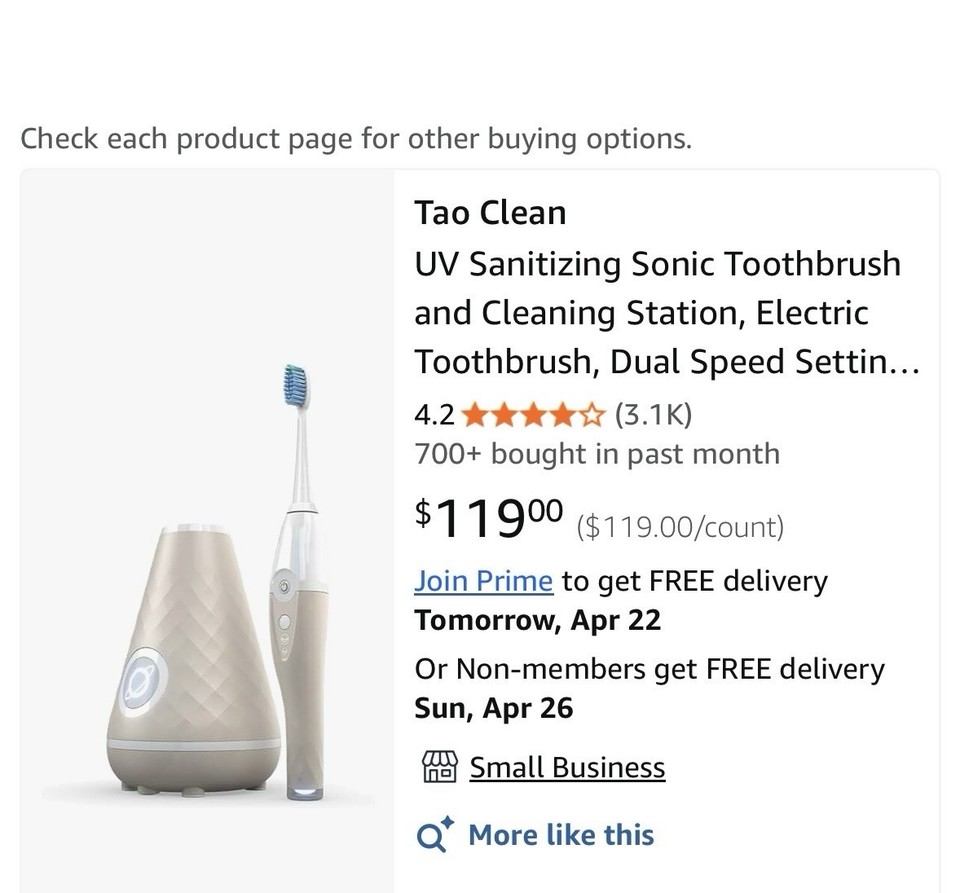Click the Sun, Apr 26 delivery date
Image resolution: width=960 pixels, height=893 pixels.
point(494,708)
